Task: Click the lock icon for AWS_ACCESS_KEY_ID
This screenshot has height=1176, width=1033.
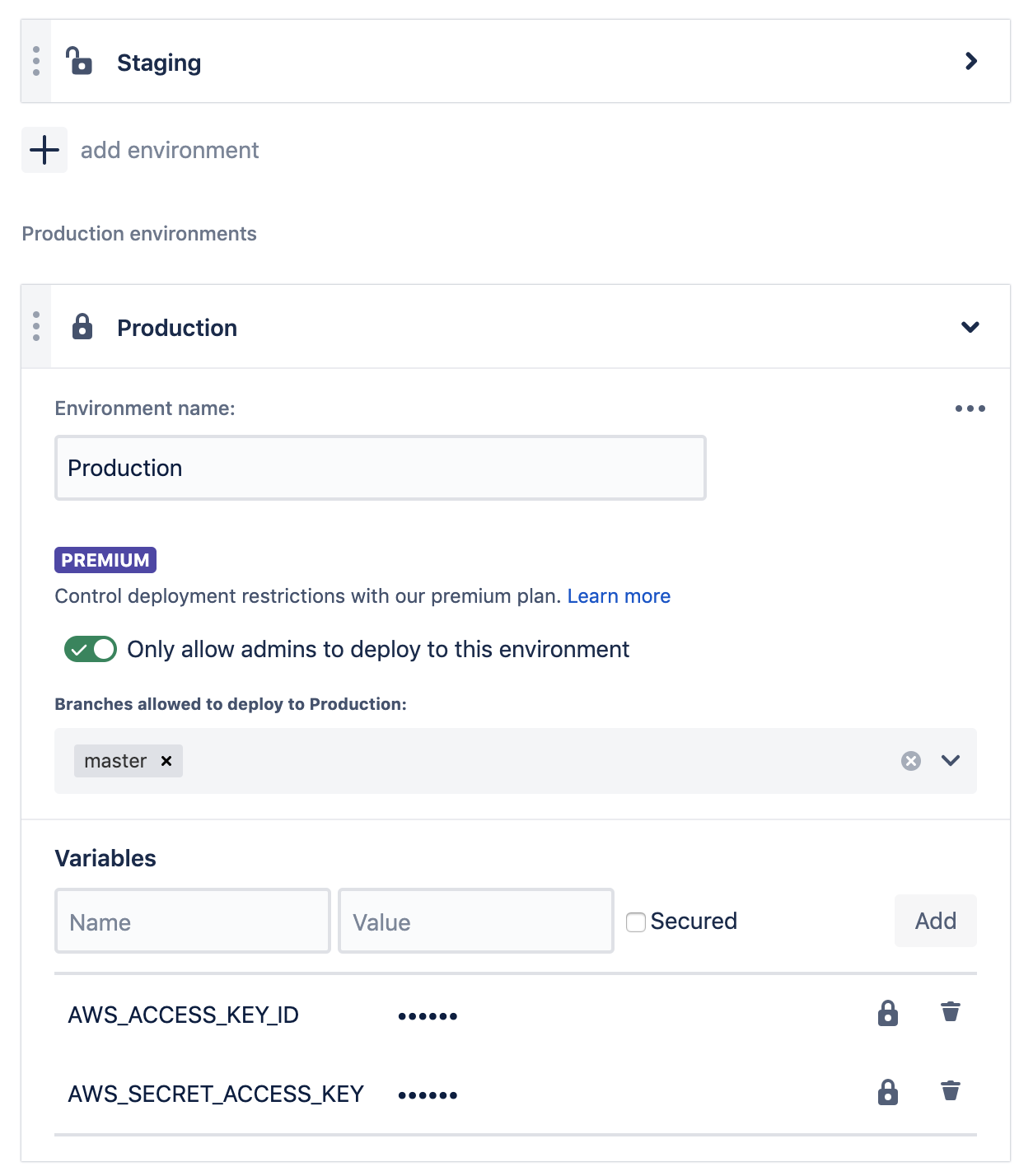Action: coord(887,1013)
